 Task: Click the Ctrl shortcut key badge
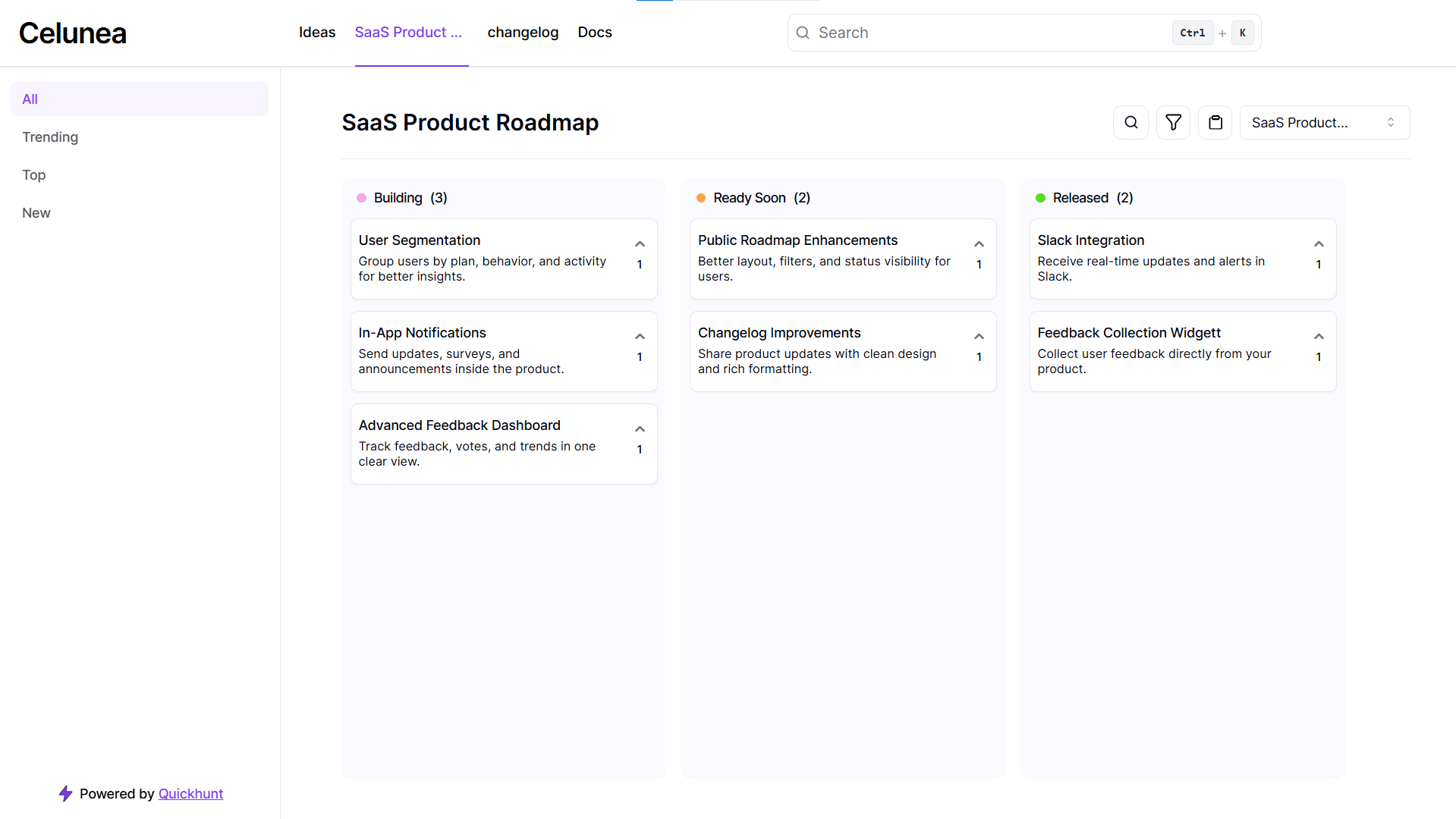pyautogui.click(x=1192, y=33)
